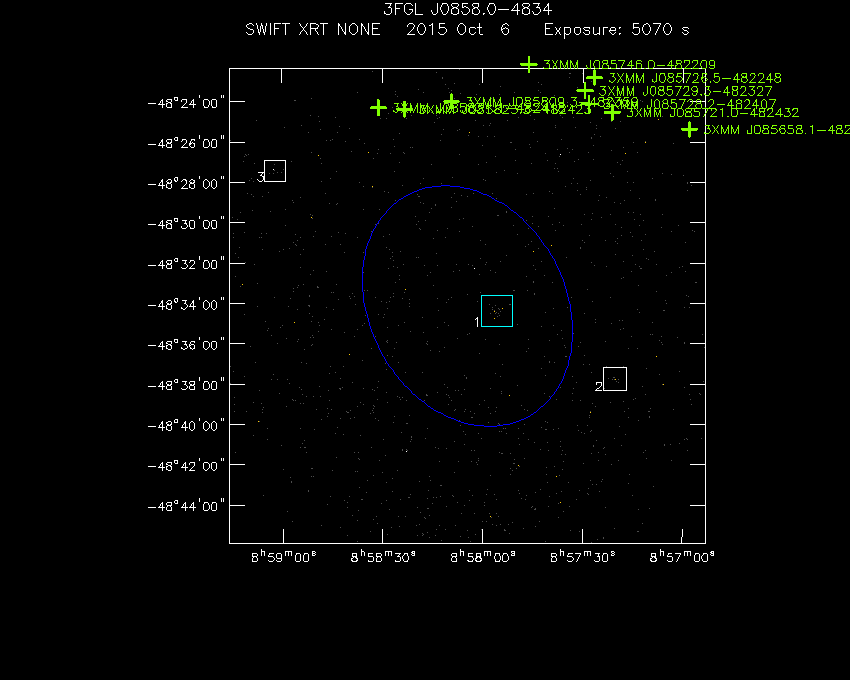Click right ascension label 8h57m00s
The image size is (850, 680).
682,557
